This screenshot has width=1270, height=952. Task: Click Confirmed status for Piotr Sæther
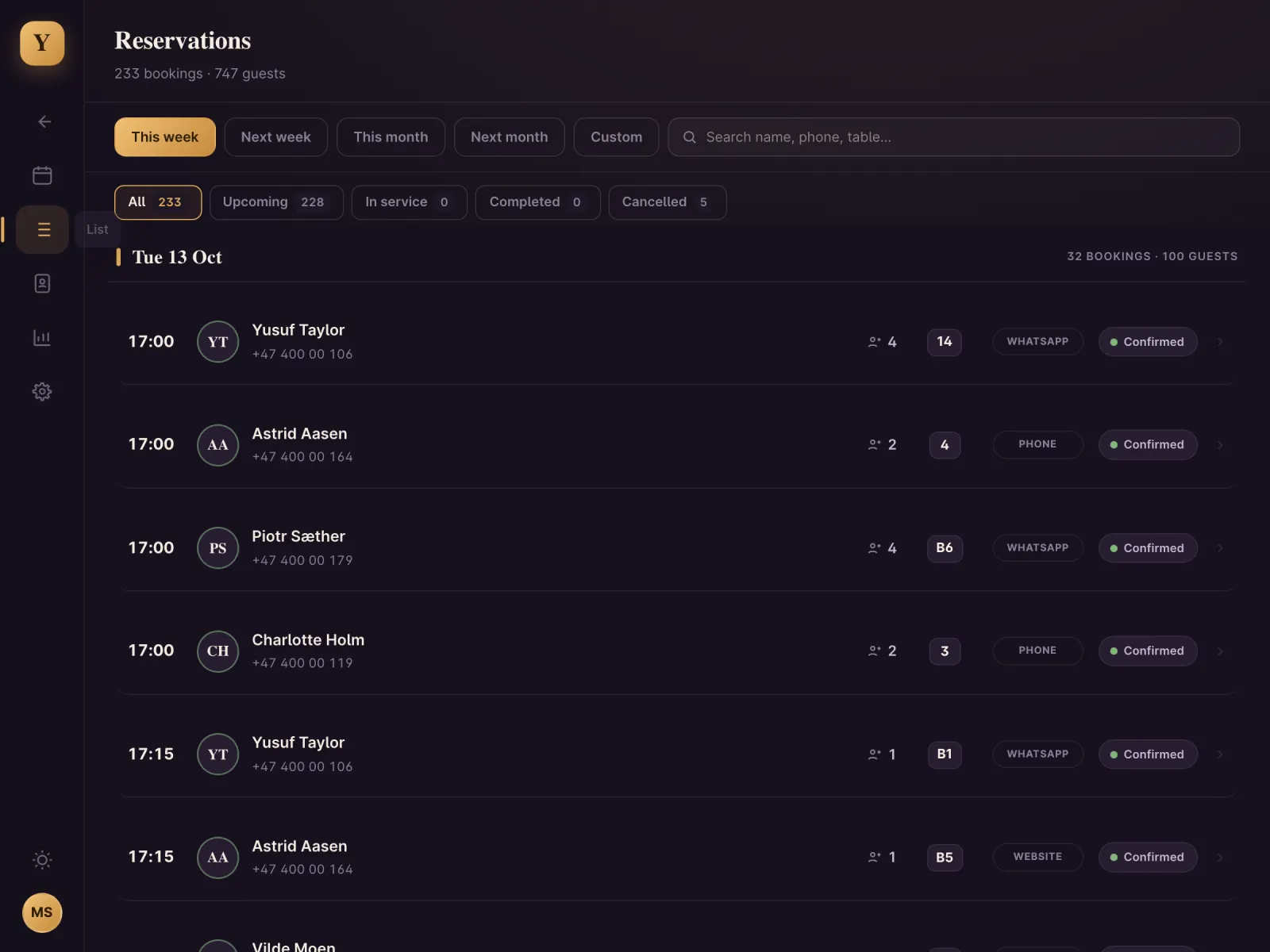tap(1148, 548)
